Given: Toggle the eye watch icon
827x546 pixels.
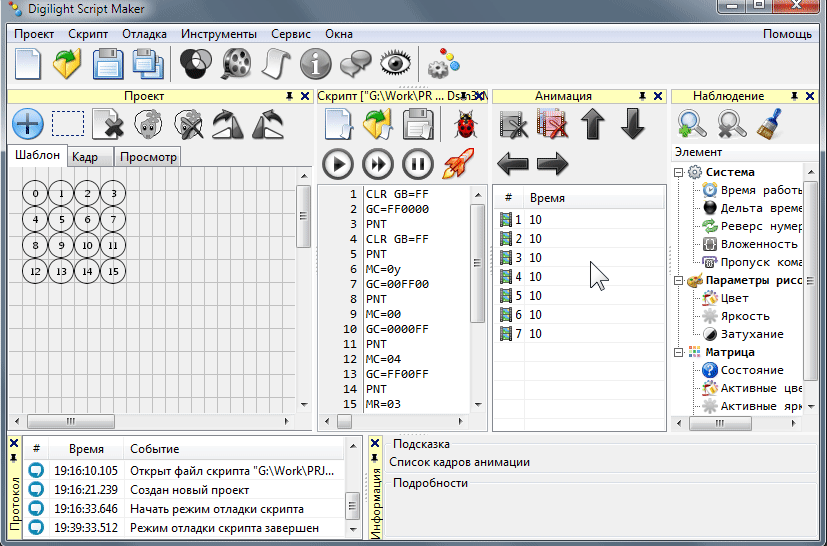Looking at the screenshot, I should click(x=395, y=64).
